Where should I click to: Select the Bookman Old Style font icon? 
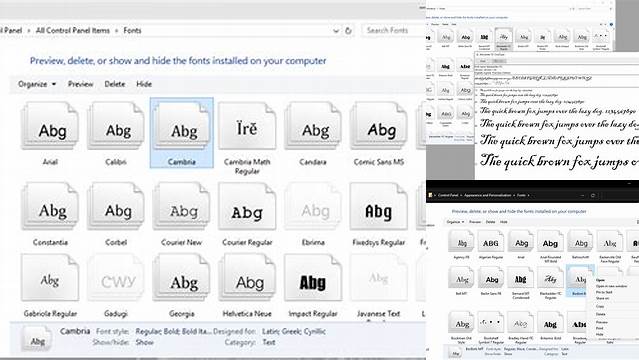pos(461,322)
